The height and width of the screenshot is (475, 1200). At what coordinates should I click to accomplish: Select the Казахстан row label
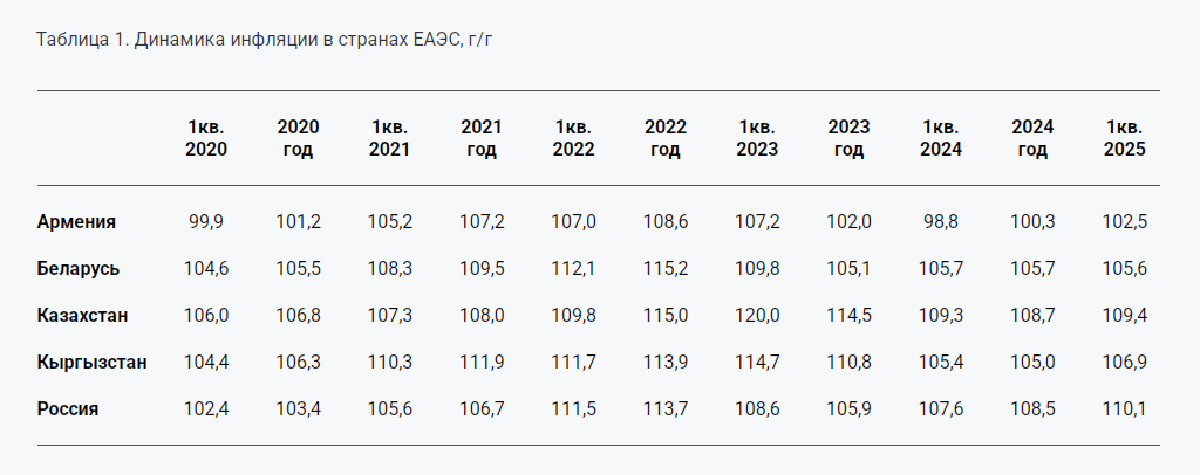[x=82, y=315]
